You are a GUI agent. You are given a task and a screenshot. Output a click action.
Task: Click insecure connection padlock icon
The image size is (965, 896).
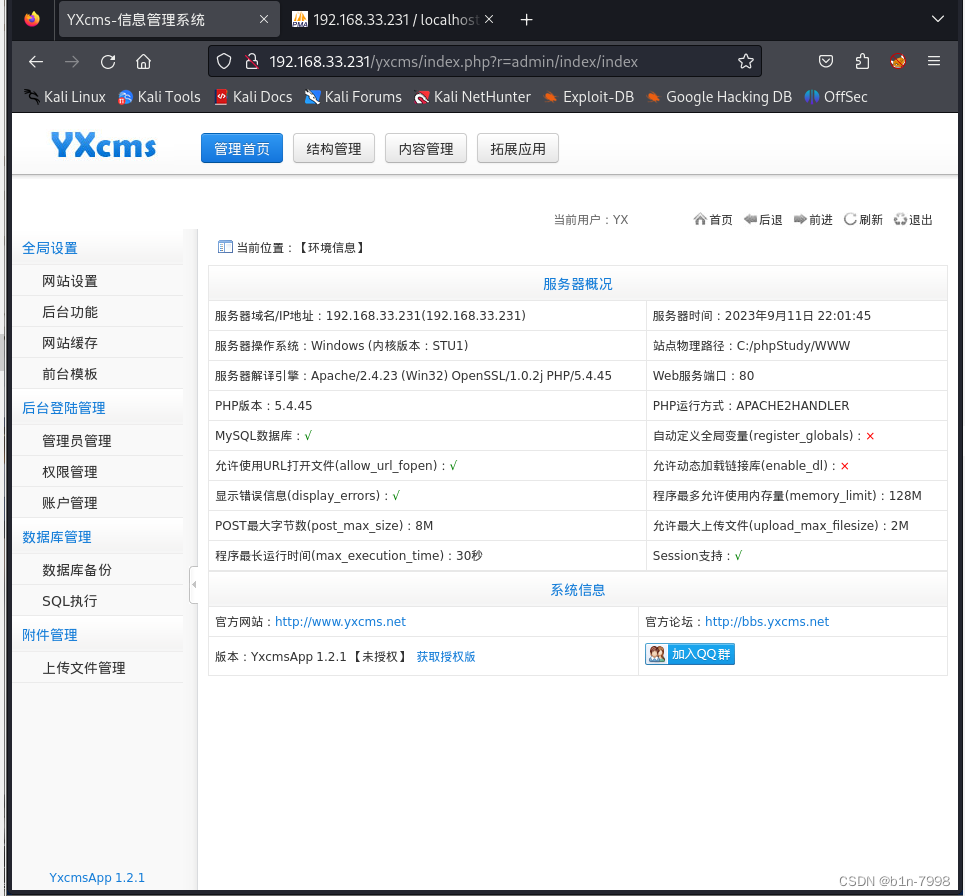point(251,62)
